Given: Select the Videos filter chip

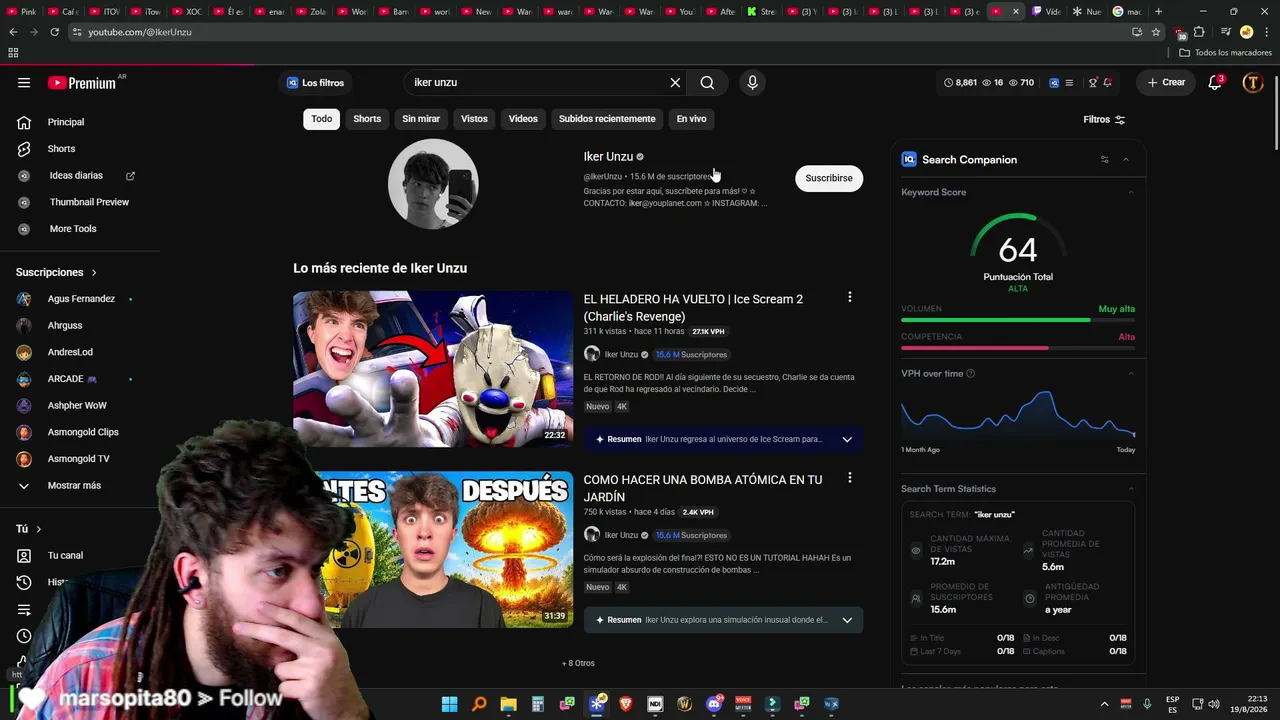Looking at the screenshot, I should coord(523,119).
